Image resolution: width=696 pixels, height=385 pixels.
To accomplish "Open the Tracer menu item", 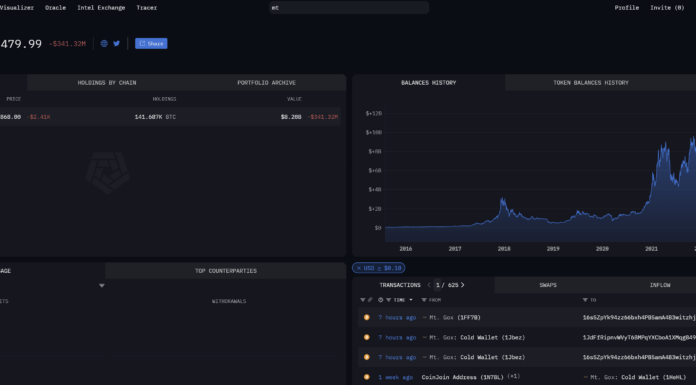I will [x=146, y=8].
